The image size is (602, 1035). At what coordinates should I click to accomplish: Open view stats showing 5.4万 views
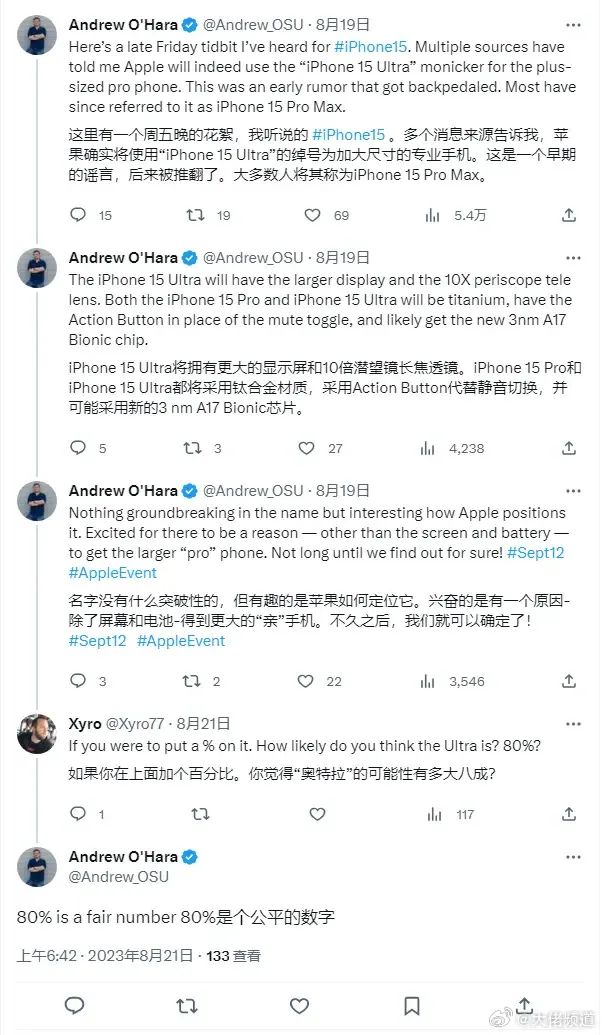(x=433, y=215)
